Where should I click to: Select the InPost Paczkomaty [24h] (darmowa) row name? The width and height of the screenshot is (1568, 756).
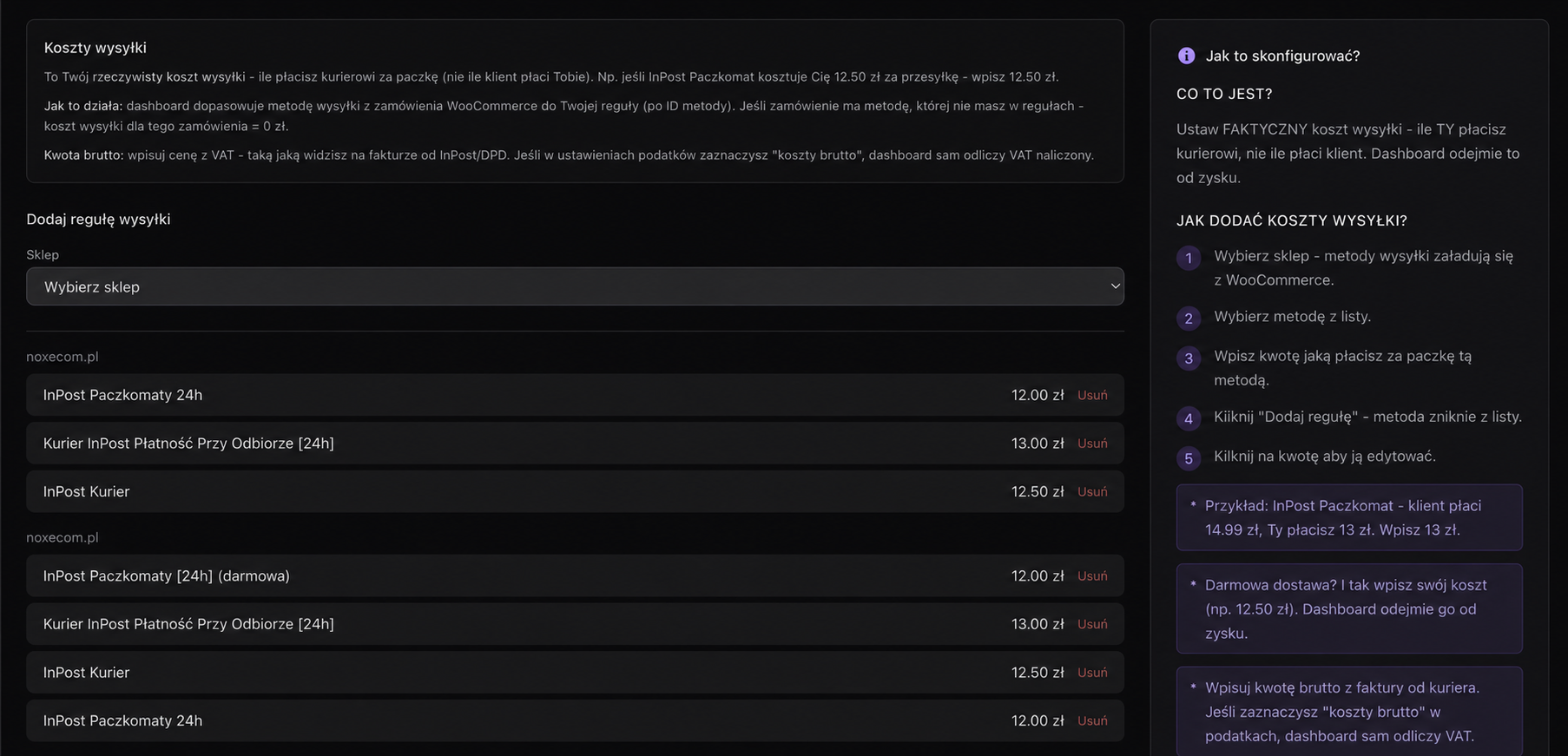pyautogui.click(x=167, y=575)
